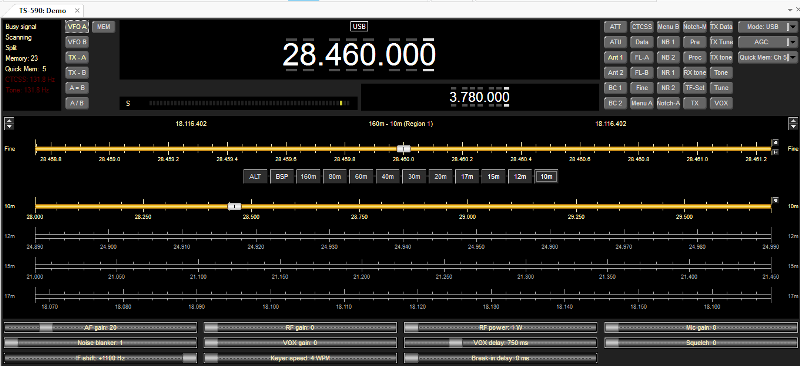800x366 pixels.
Task: Click the small icon right of the 10m slider
Action: [775, 201]
